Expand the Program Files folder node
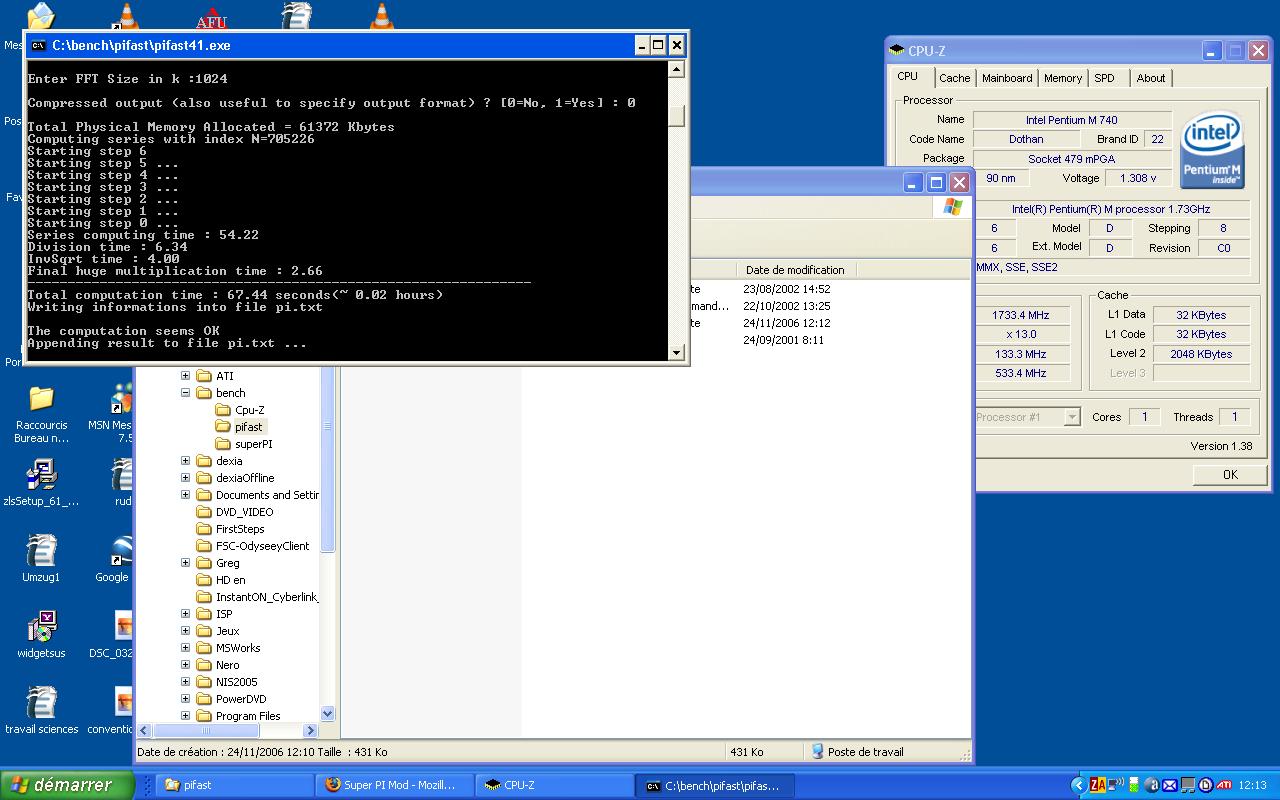 (185, 716)
